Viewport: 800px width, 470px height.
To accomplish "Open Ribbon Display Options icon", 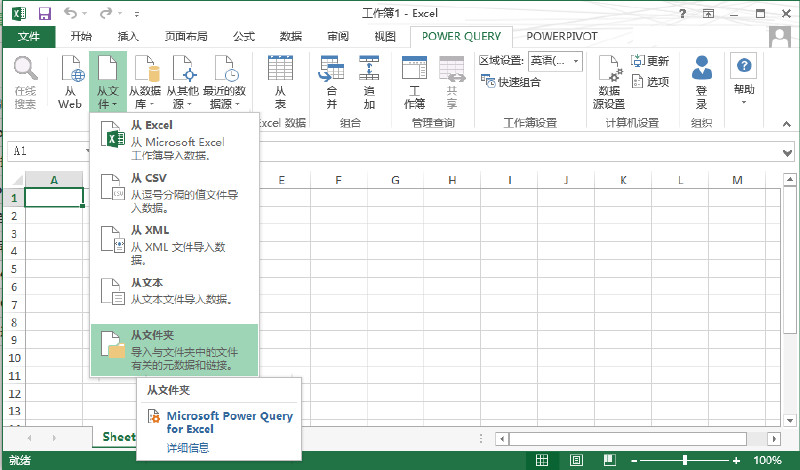I will click(x=708, y=14).
